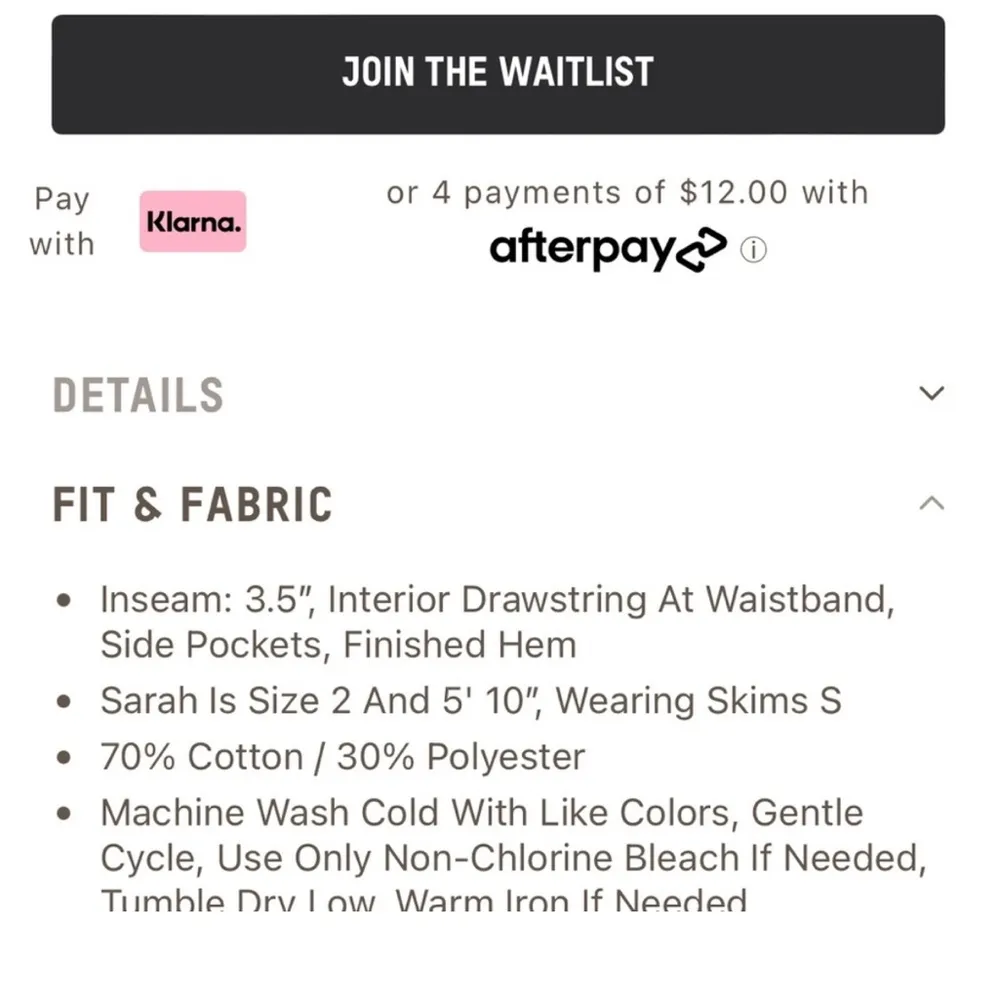Collapse Fit & Fabric using its up chevron
Screen dimensions: 1000x1000
[x=931, y=503]
